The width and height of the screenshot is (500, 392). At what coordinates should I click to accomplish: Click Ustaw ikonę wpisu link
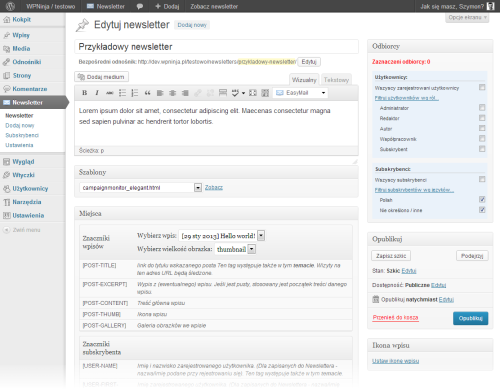[395, 361]
